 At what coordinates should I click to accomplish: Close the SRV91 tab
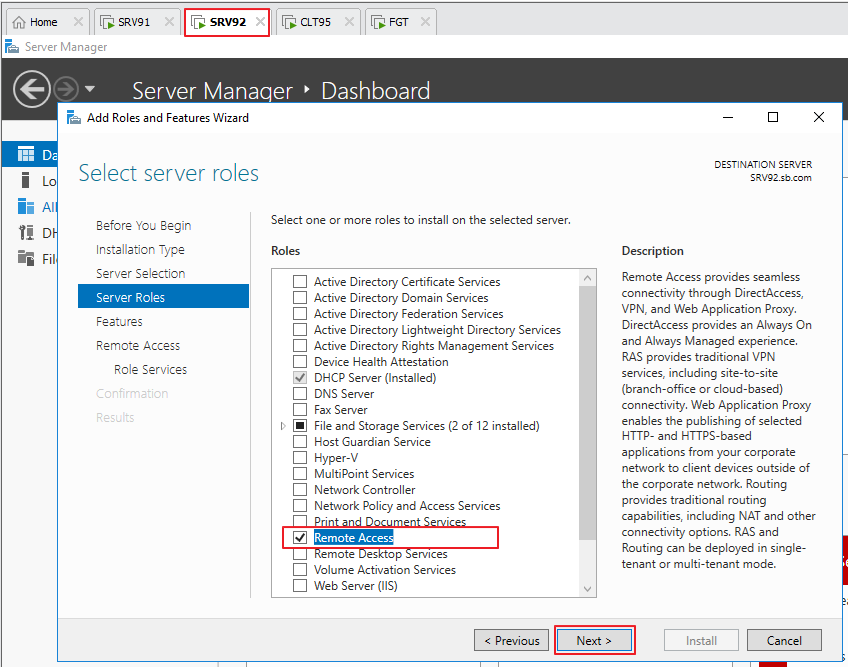click(169, 22)
